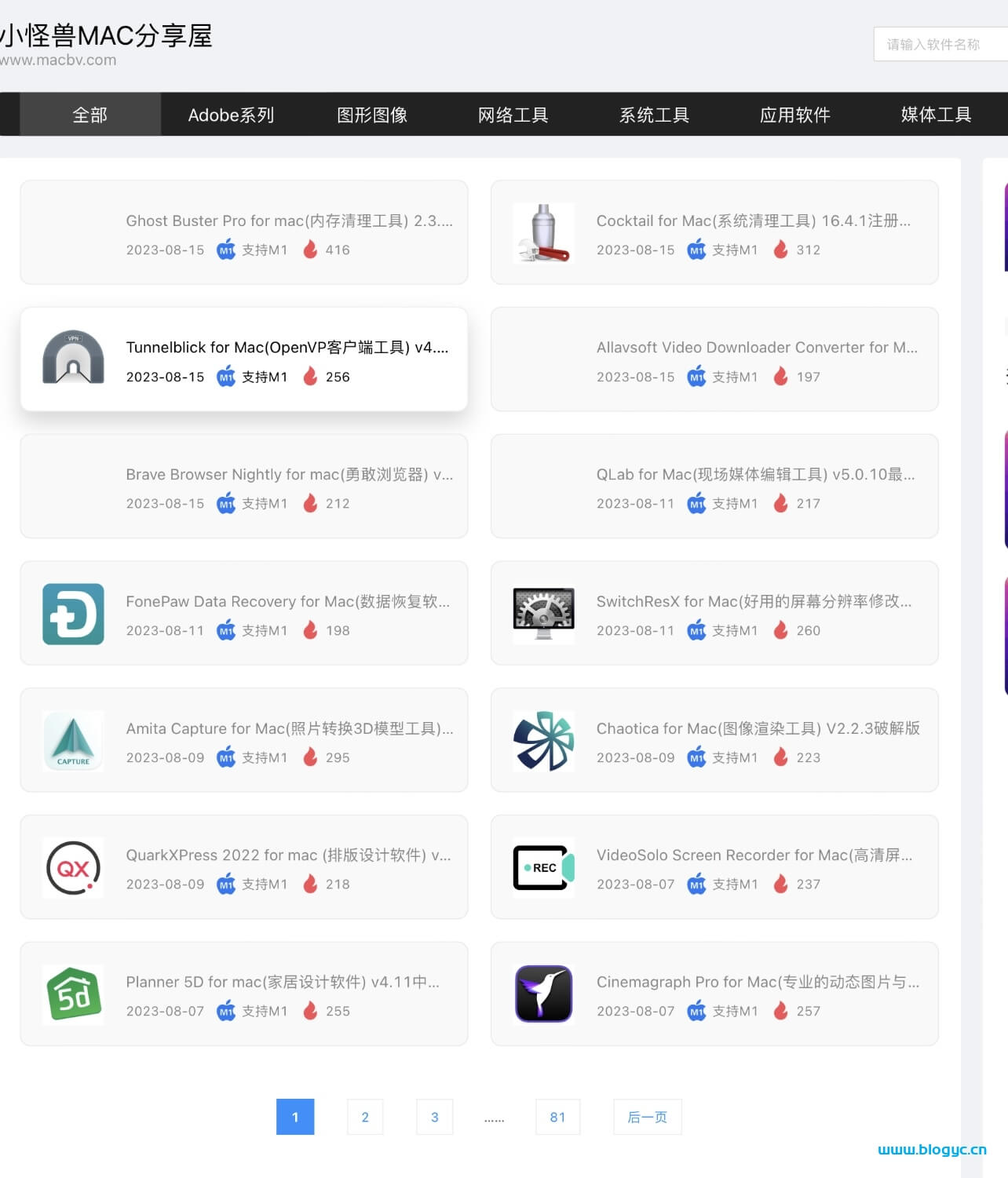Open the 应用软件 category
Screen dimensions: 1008x1178
(795, 115)
